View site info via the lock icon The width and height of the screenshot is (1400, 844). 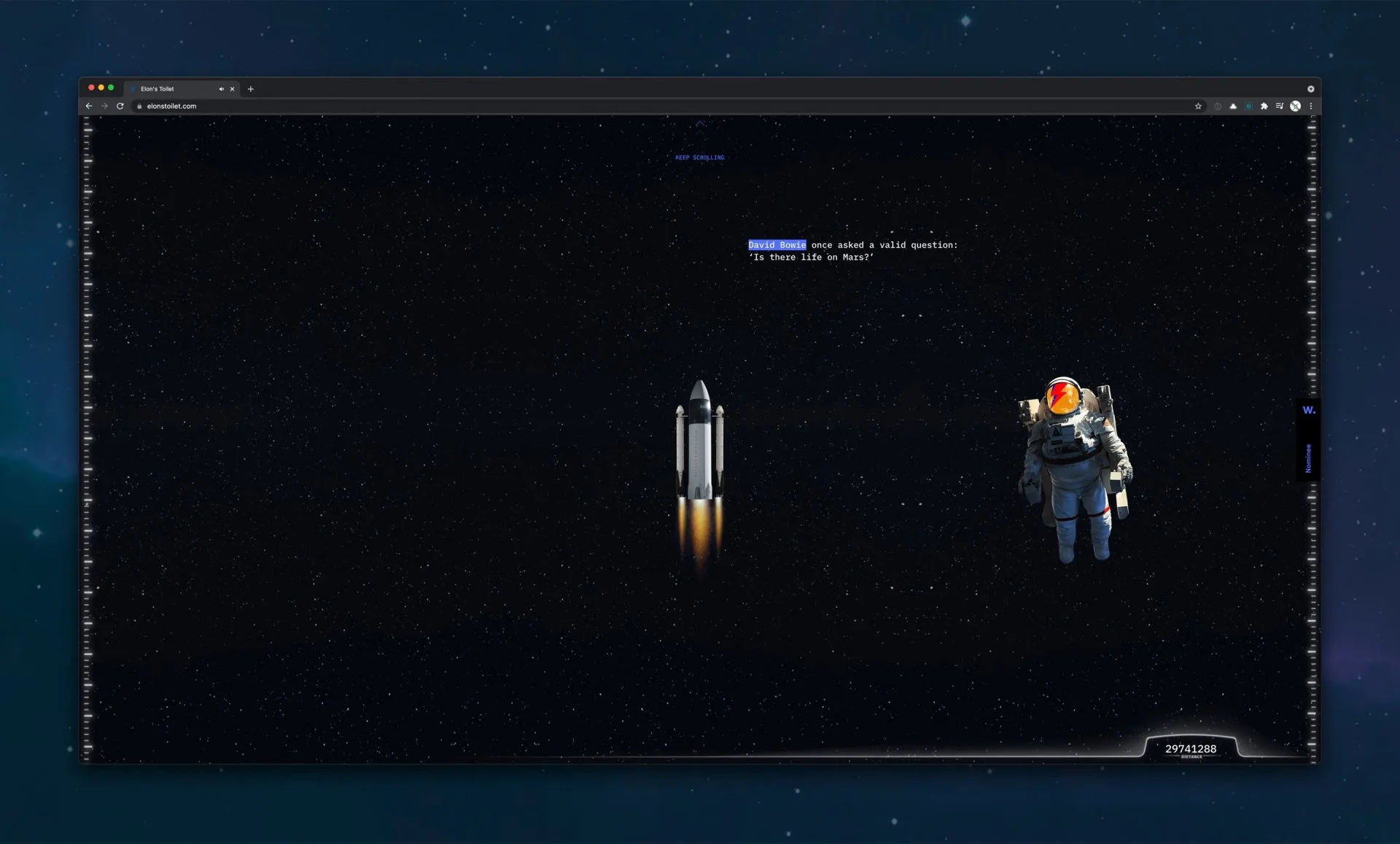pyautogui.click(x=139, y=106)
